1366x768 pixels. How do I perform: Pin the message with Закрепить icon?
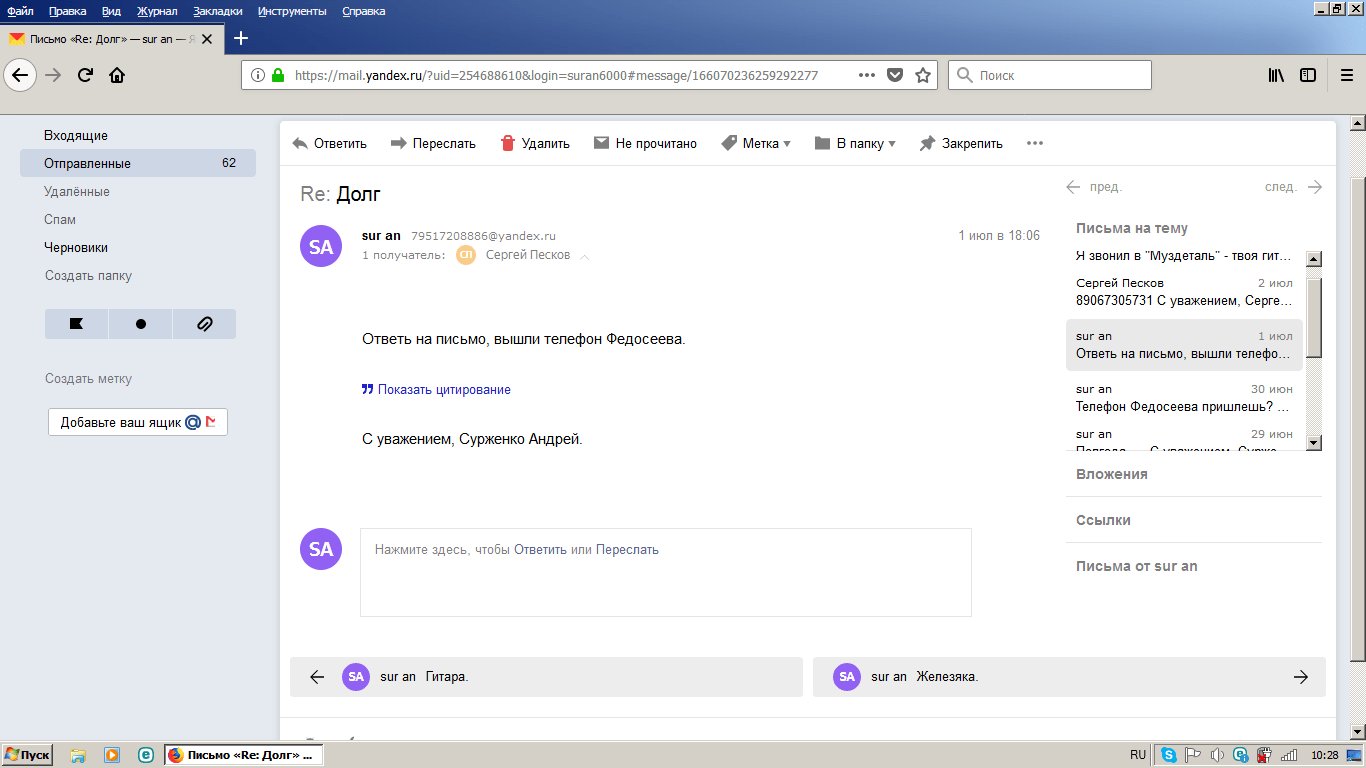927,143
